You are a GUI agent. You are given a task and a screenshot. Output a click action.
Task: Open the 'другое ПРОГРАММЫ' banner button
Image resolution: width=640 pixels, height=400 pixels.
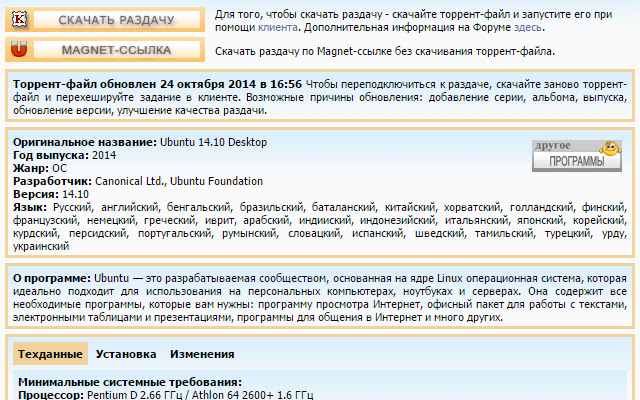(x=575, y=155)
